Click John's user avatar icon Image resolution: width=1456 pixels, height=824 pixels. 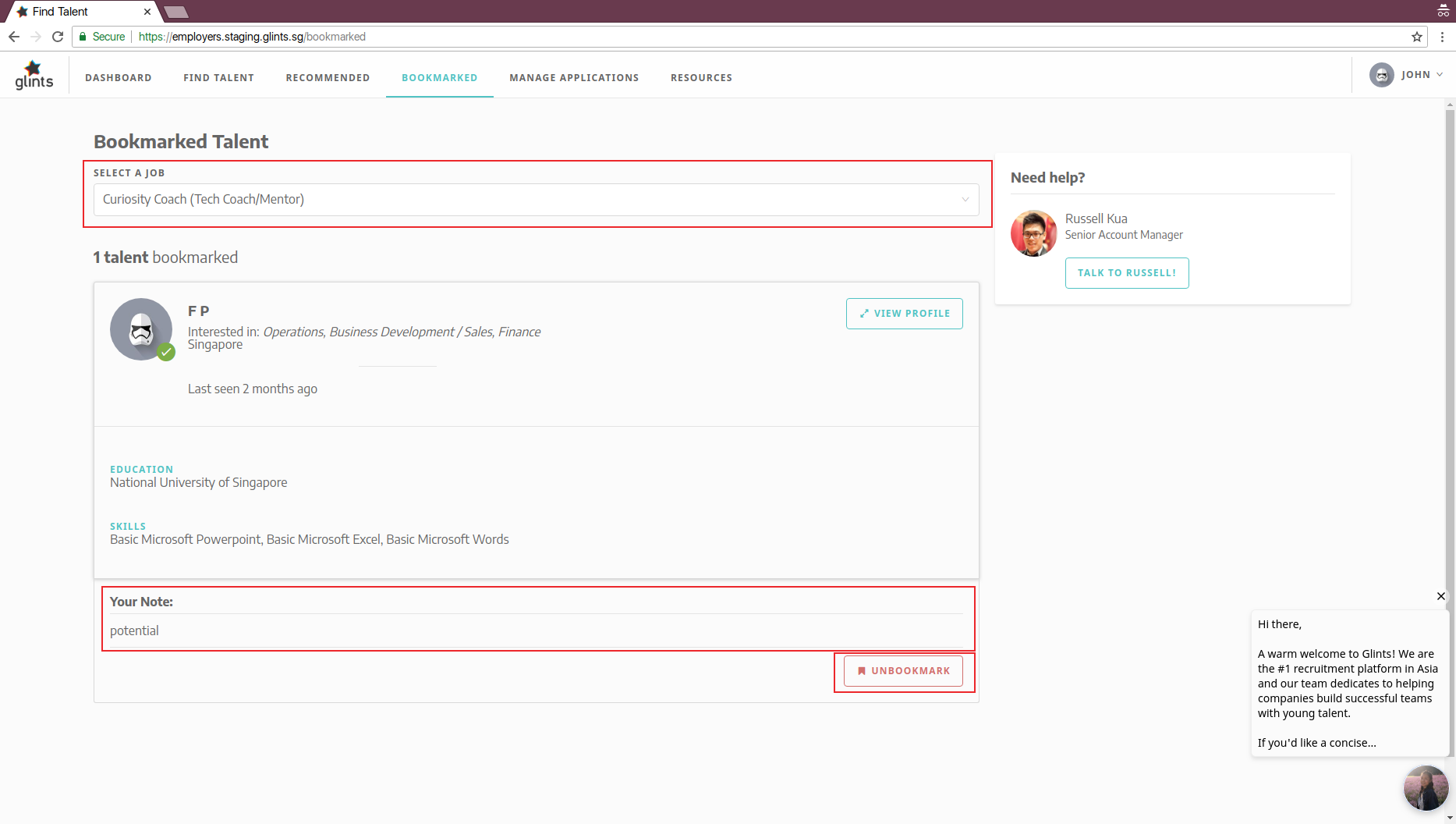(x=1381, y=75)
